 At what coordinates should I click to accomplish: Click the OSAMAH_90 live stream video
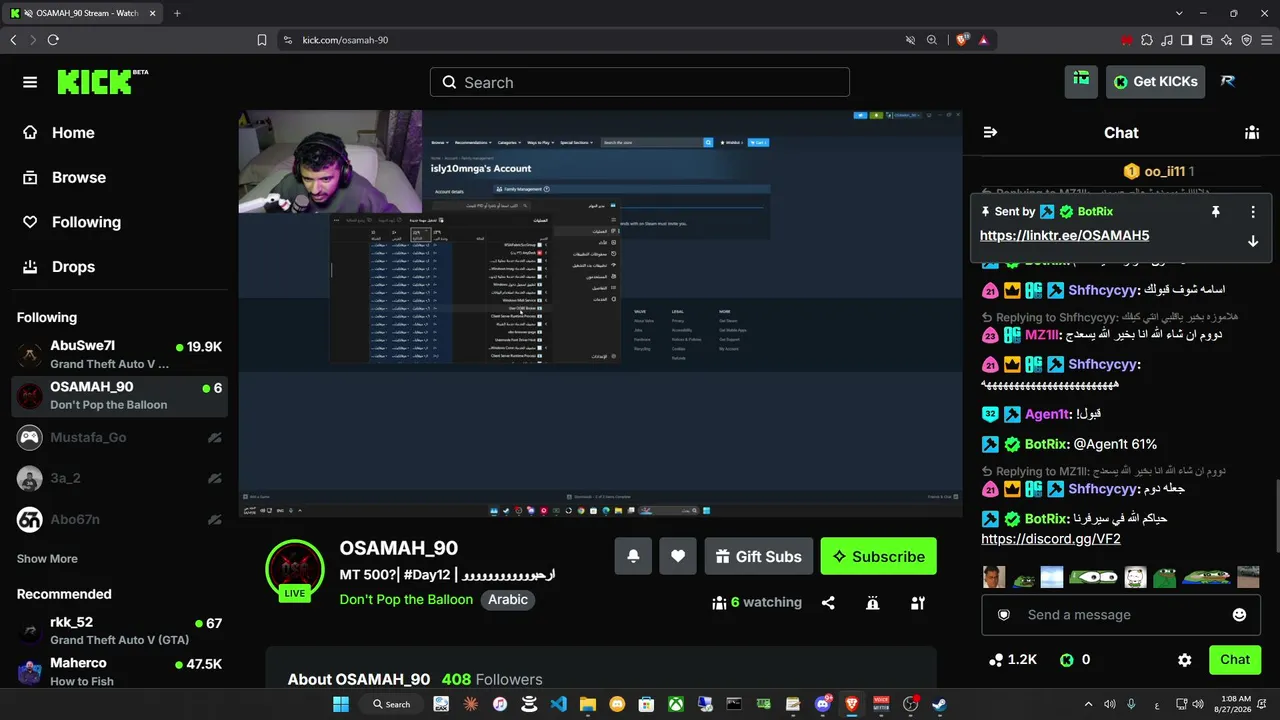coord(600,314)
